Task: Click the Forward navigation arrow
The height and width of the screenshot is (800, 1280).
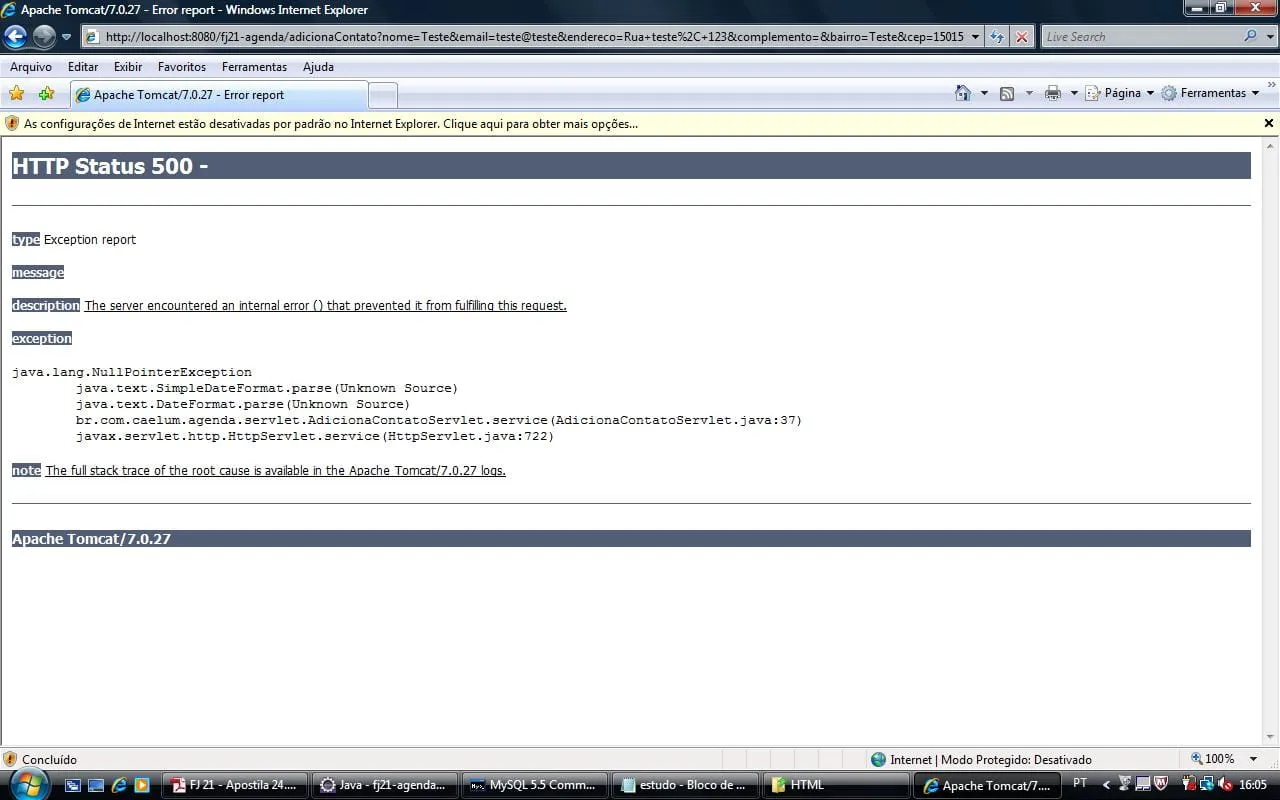Action: click(x=44, y=37)
